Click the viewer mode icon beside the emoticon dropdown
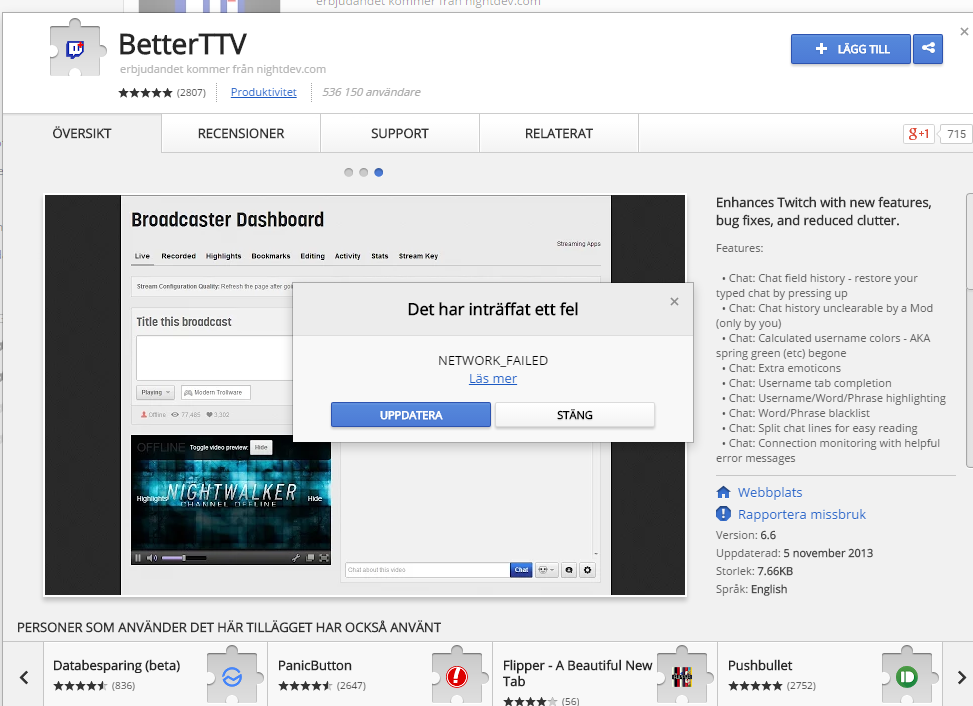This screenshot has height=706, width=973. coord(569,570)
